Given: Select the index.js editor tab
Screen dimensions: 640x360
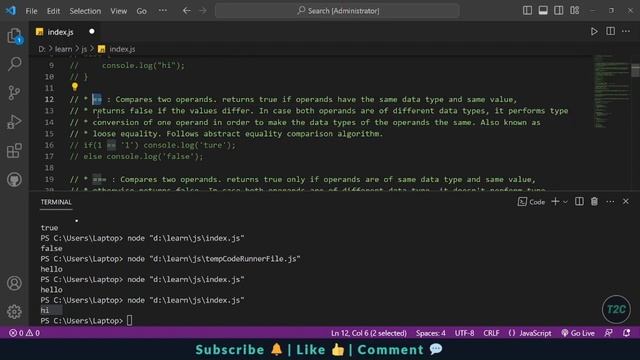Looking at the screenshot, I should tap(60, 32).
